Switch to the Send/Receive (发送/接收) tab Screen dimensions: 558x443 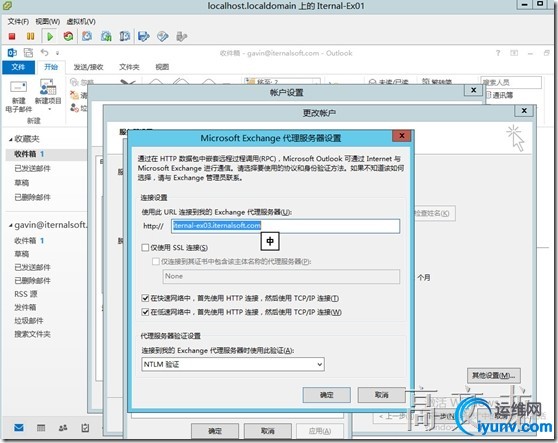click(x=88, y=67)
